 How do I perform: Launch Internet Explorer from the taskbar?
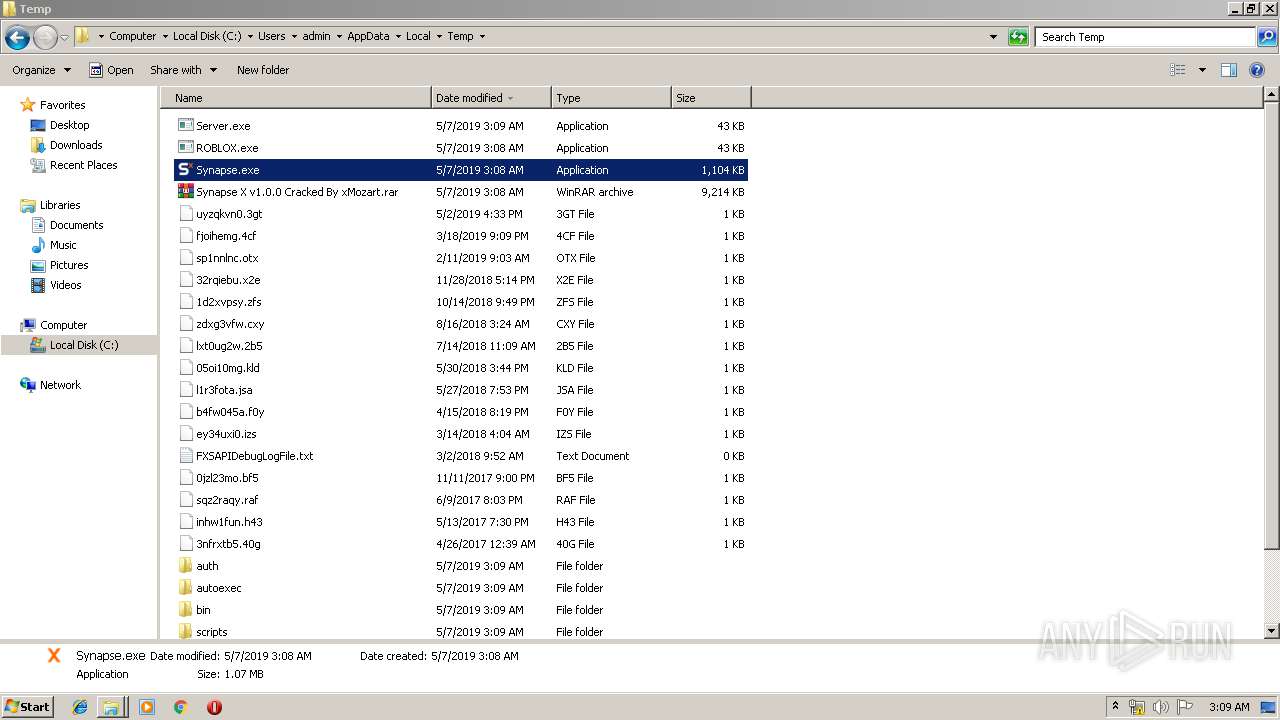80,707
